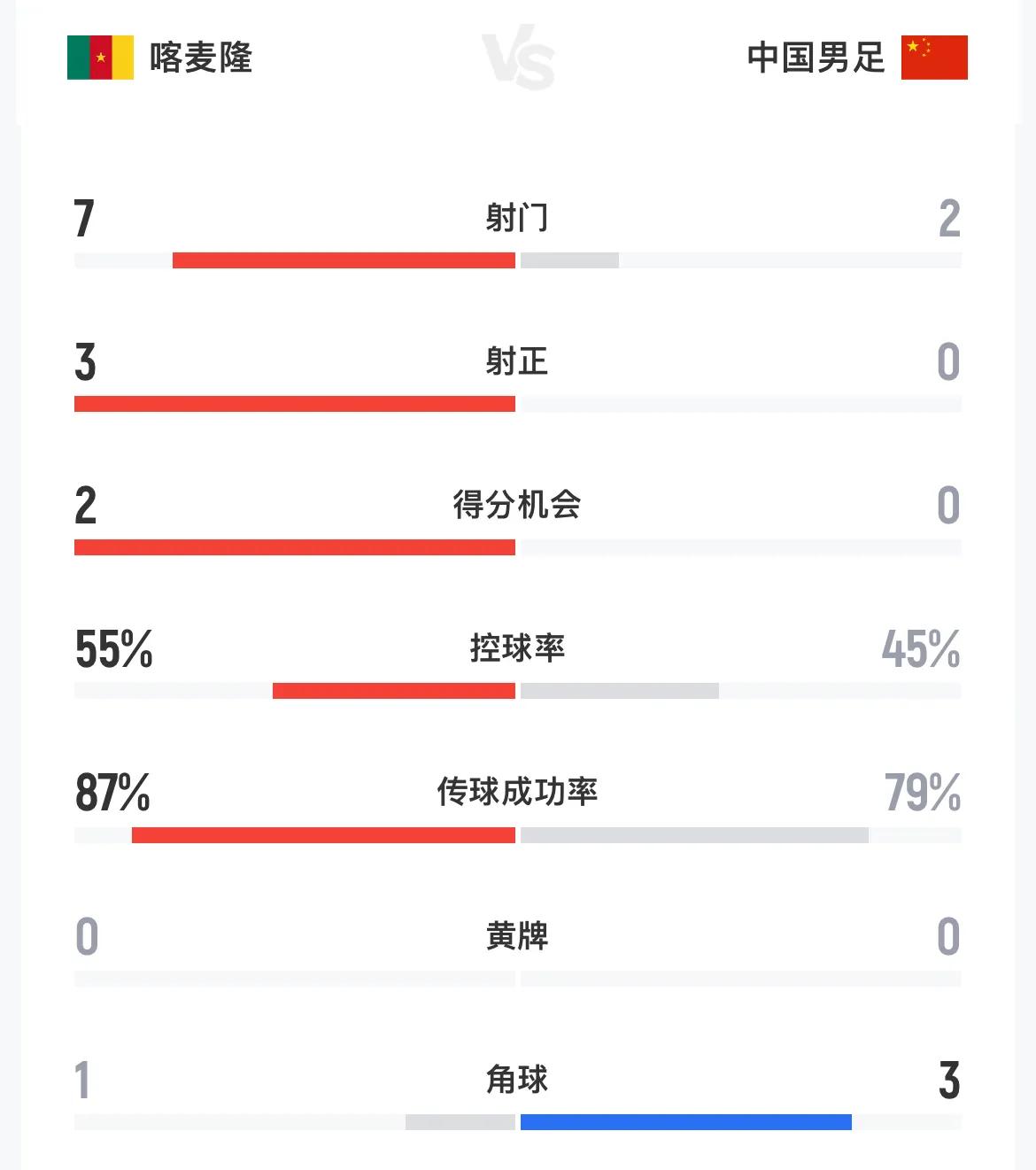The width and height of the screenshot is (1036, 1170).
Task: Click the red 87% pass accuracy bar
Action: [323, 835]
